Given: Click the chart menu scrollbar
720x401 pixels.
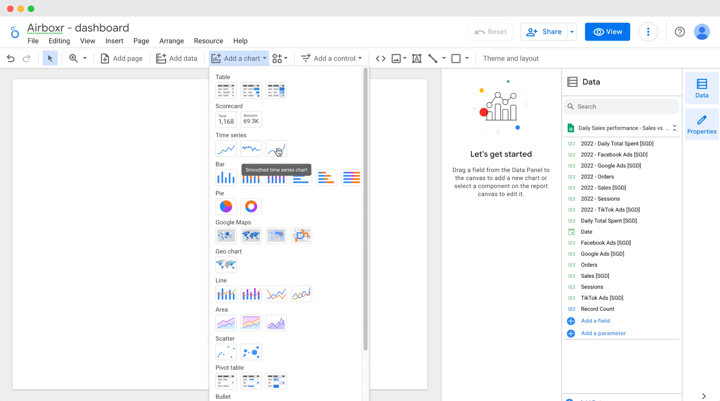Looking at the screenshot, I should 366,209.
